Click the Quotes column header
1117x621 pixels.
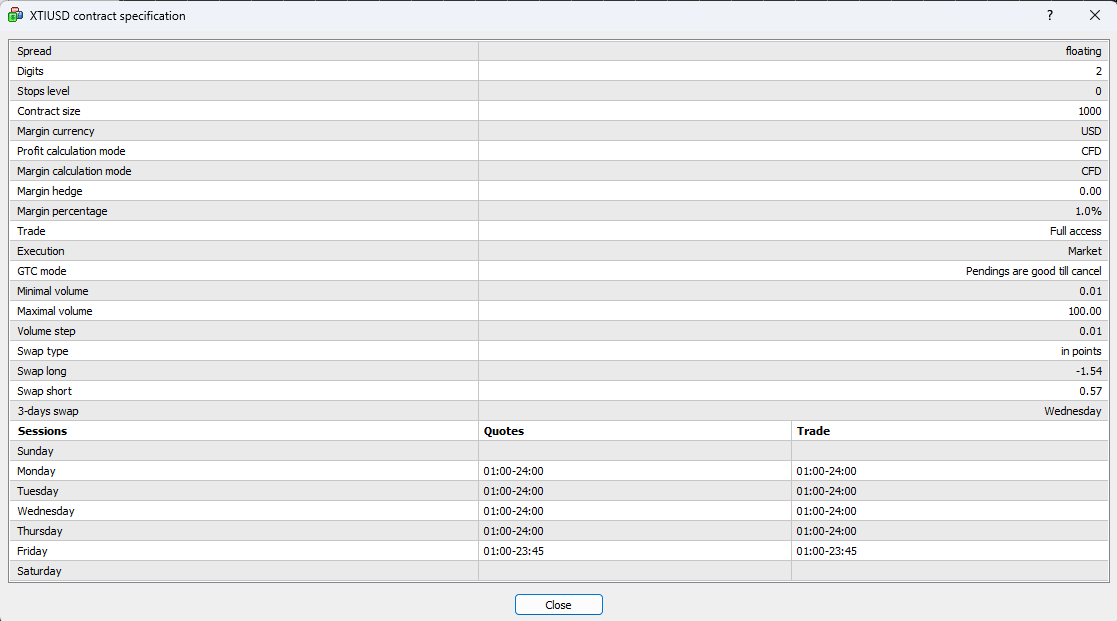[503, 431]
